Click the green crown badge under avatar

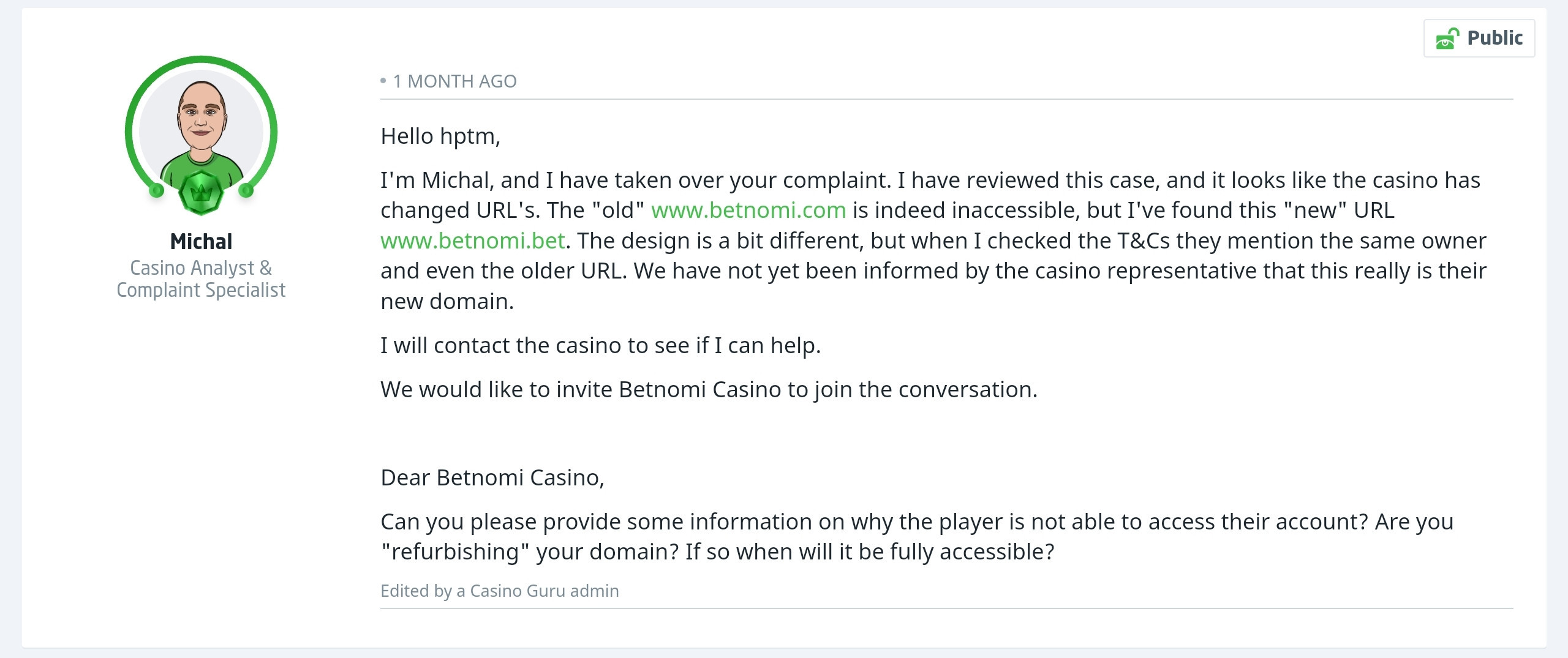coord(201,193)
